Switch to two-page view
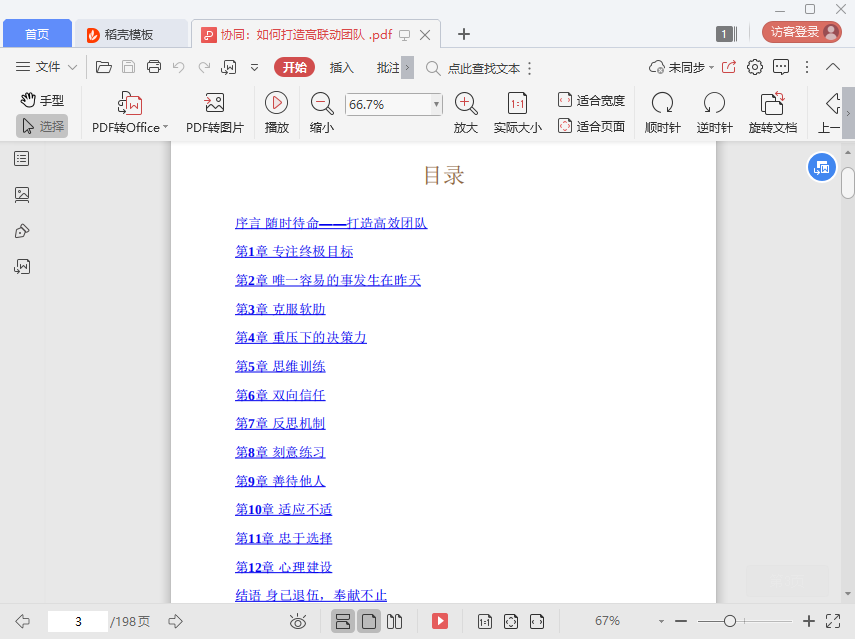The width and height of the screenshot is (855, 639). 394,621
